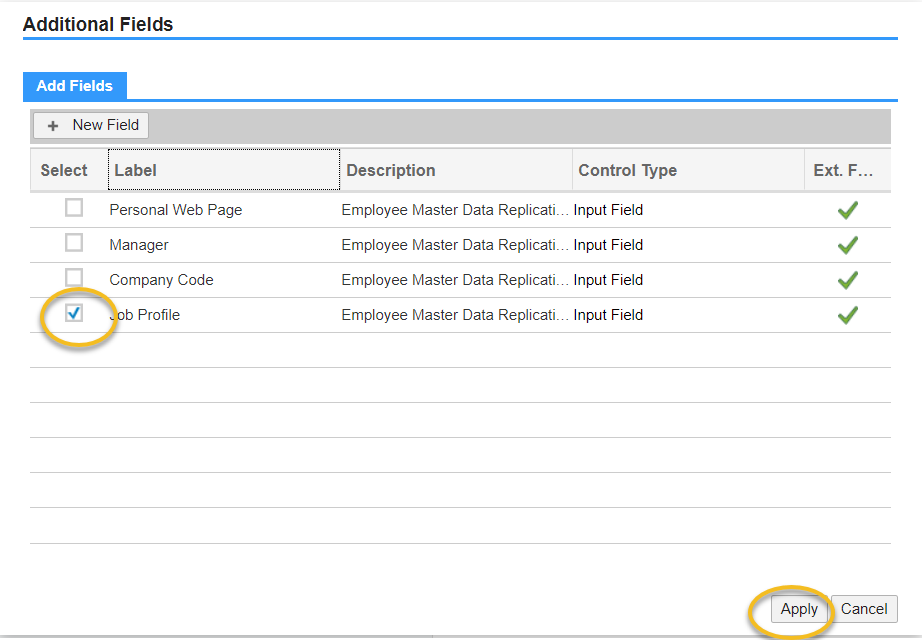The image size is (922, 640).
Task: Switch to the Add Fields tab
Action: coord(74,86)
